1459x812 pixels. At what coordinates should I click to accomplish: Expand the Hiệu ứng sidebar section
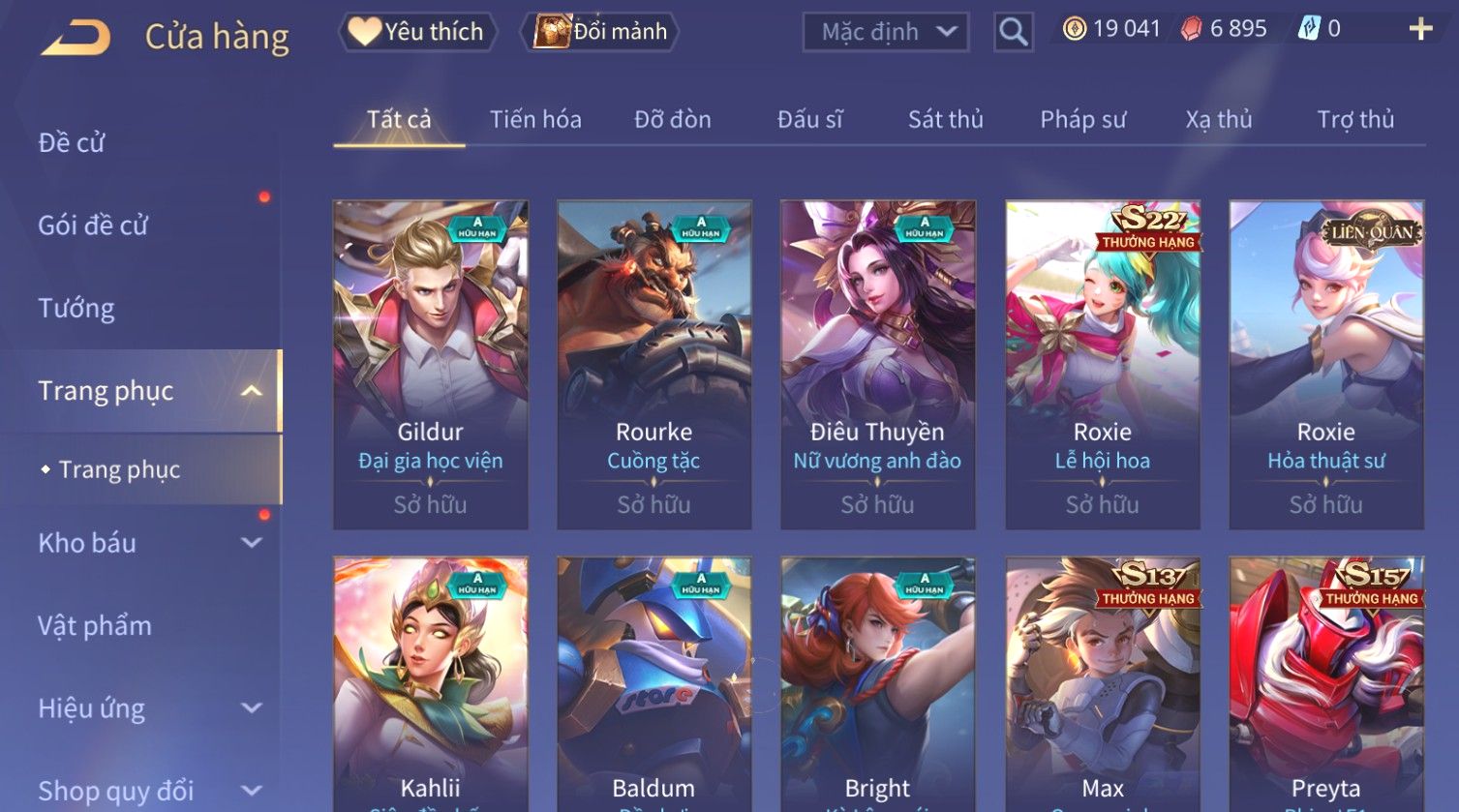[251, 708]
